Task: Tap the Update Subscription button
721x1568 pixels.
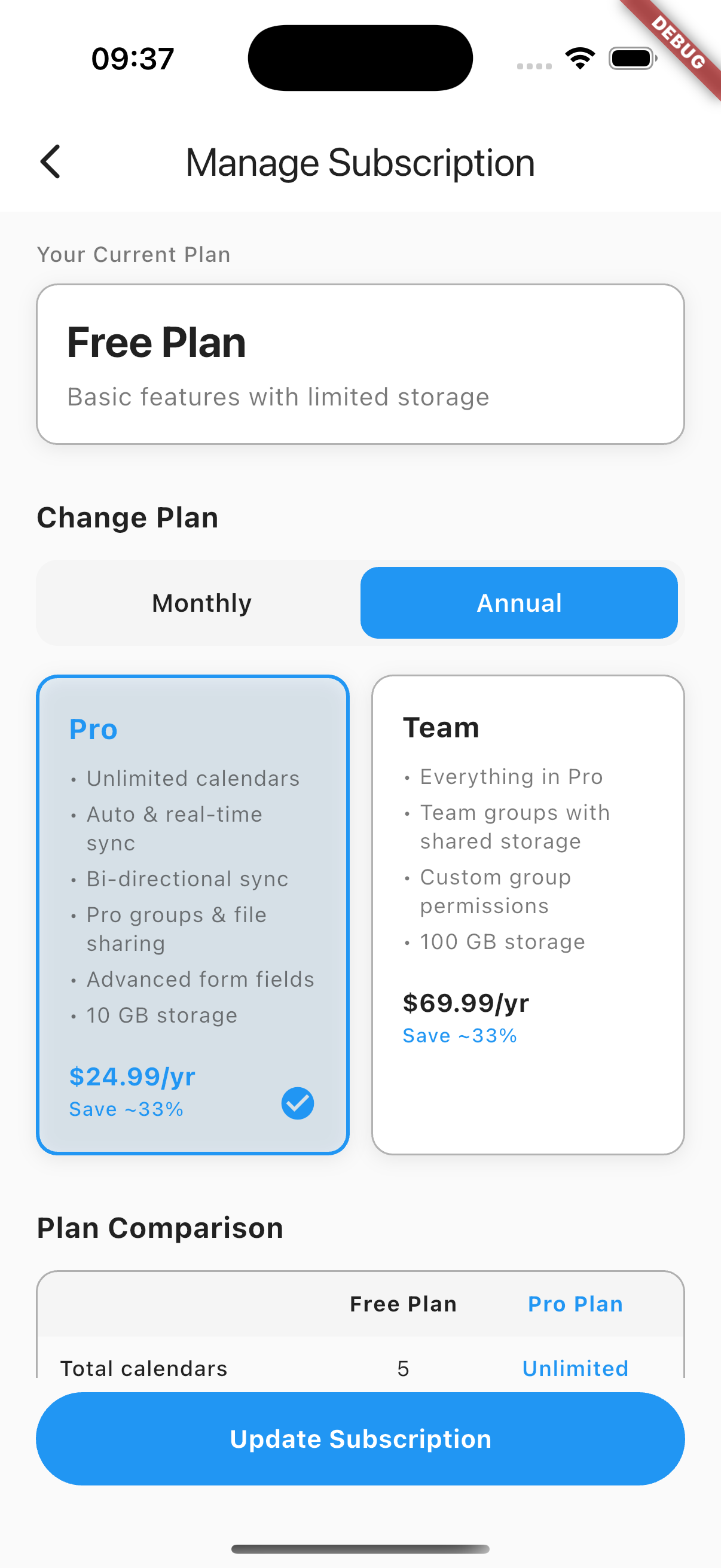Action: coord(361,1439)
